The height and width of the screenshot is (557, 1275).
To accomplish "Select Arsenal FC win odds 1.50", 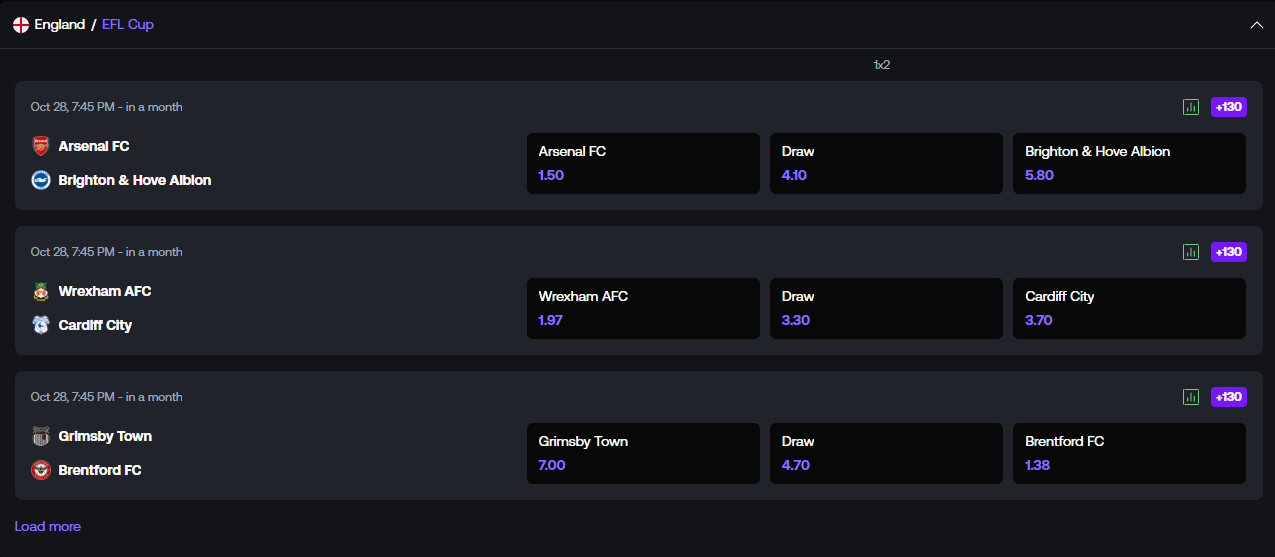I will (x=643, y=163).
